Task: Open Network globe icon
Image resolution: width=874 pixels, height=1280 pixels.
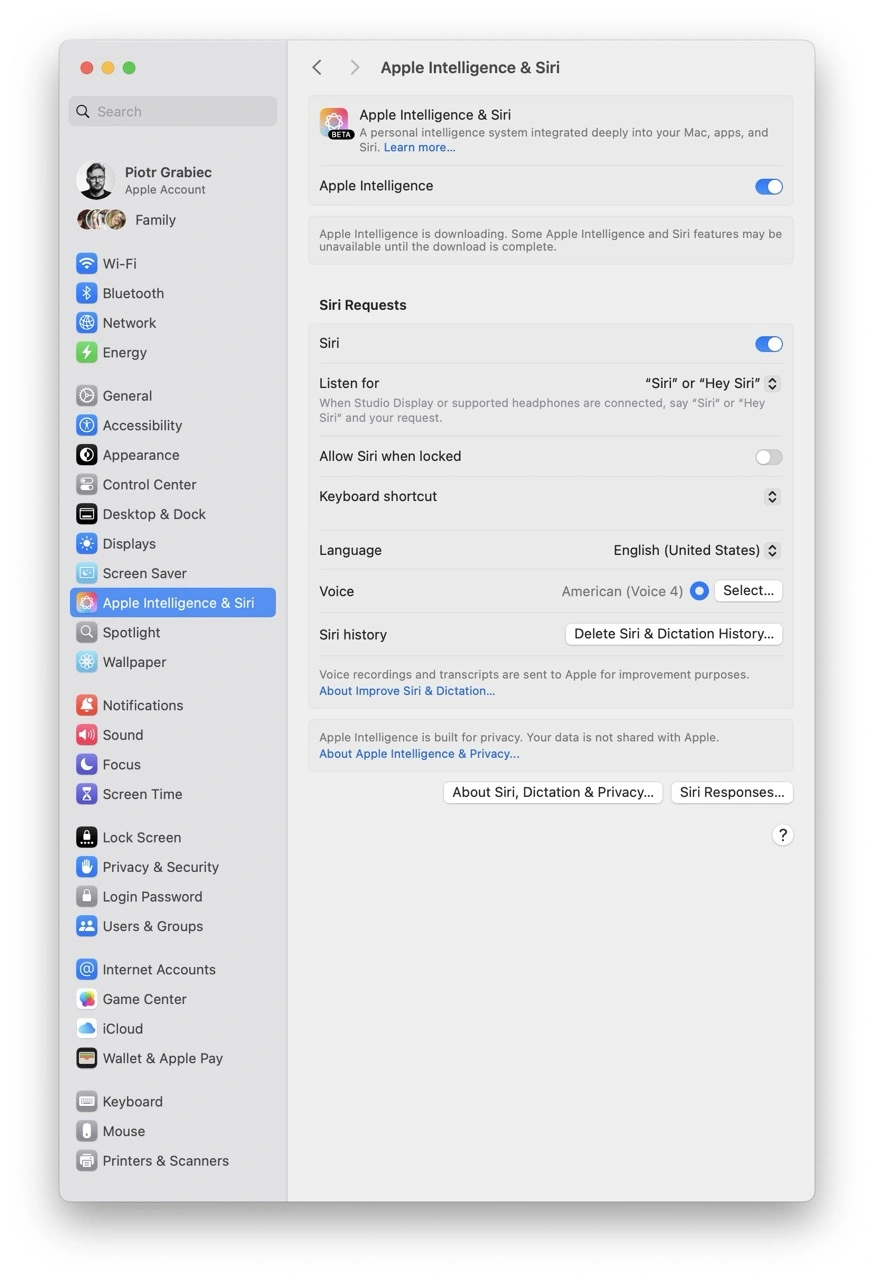Action: tap(87, 323)
